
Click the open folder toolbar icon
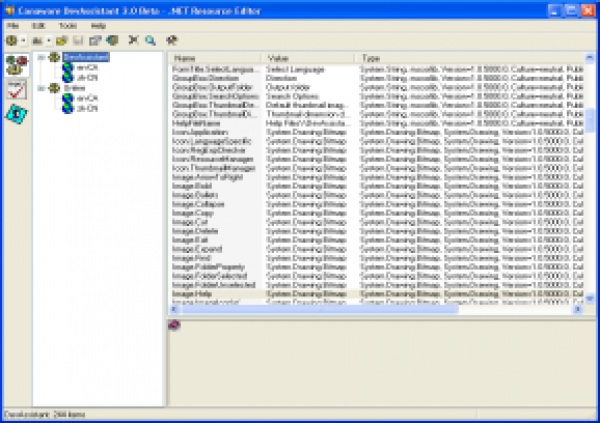[60, 40]
